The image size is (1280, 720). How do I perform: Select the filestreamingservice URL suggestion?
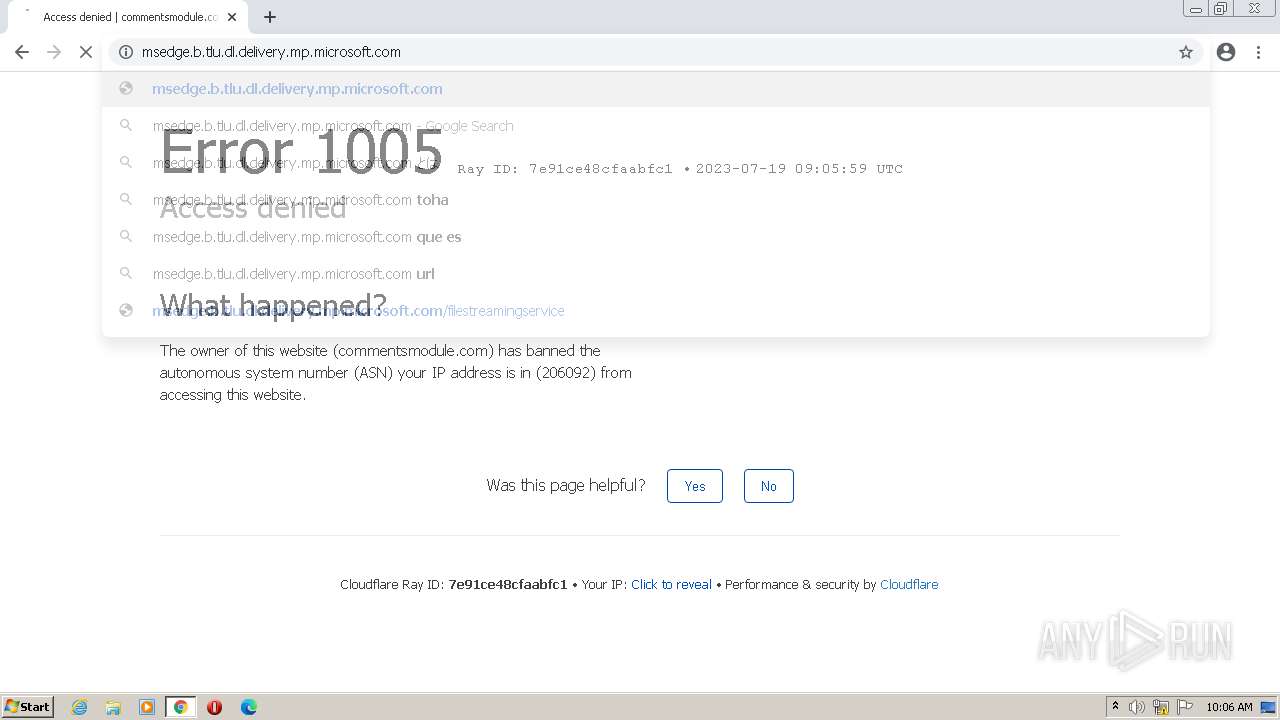point(656,311)
